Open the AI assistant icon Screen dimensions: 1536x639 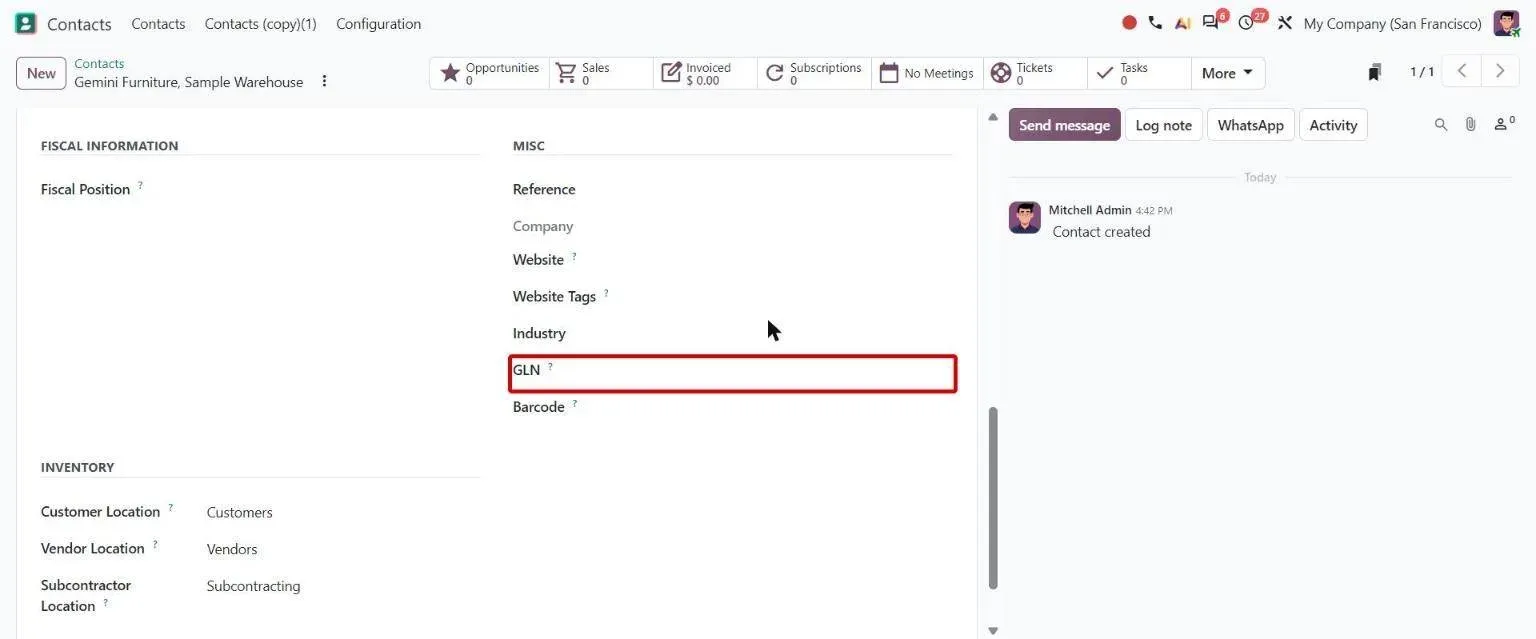coord(1182,22)
